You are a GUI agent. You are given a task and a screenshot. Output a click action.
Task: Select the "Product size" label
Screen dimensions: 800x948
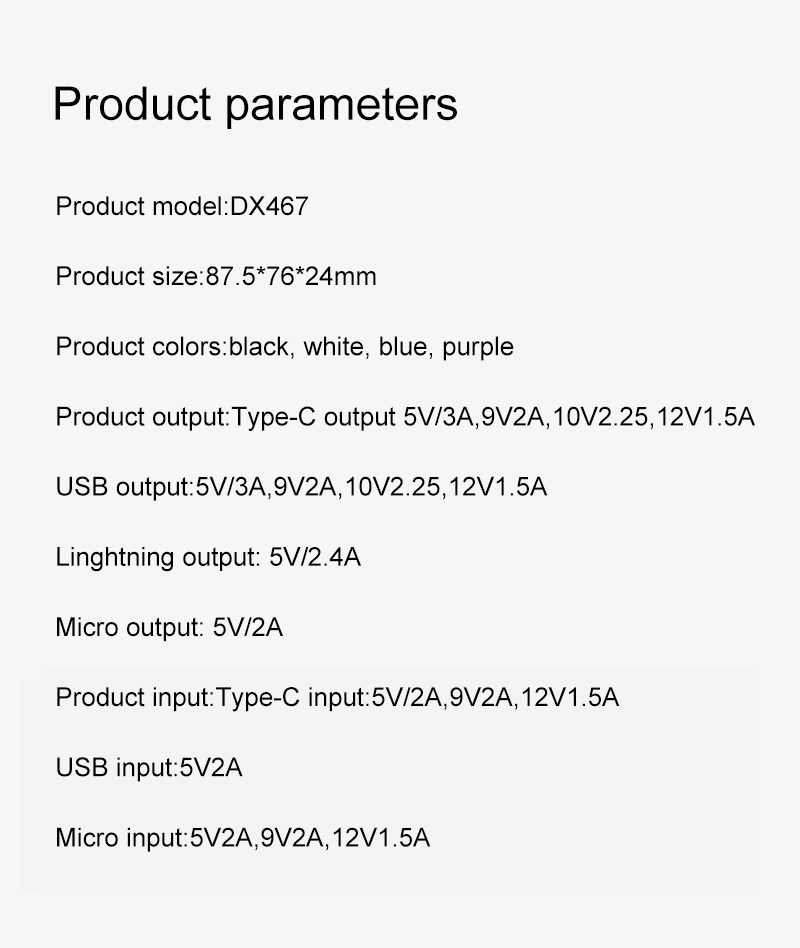[126, 276]
